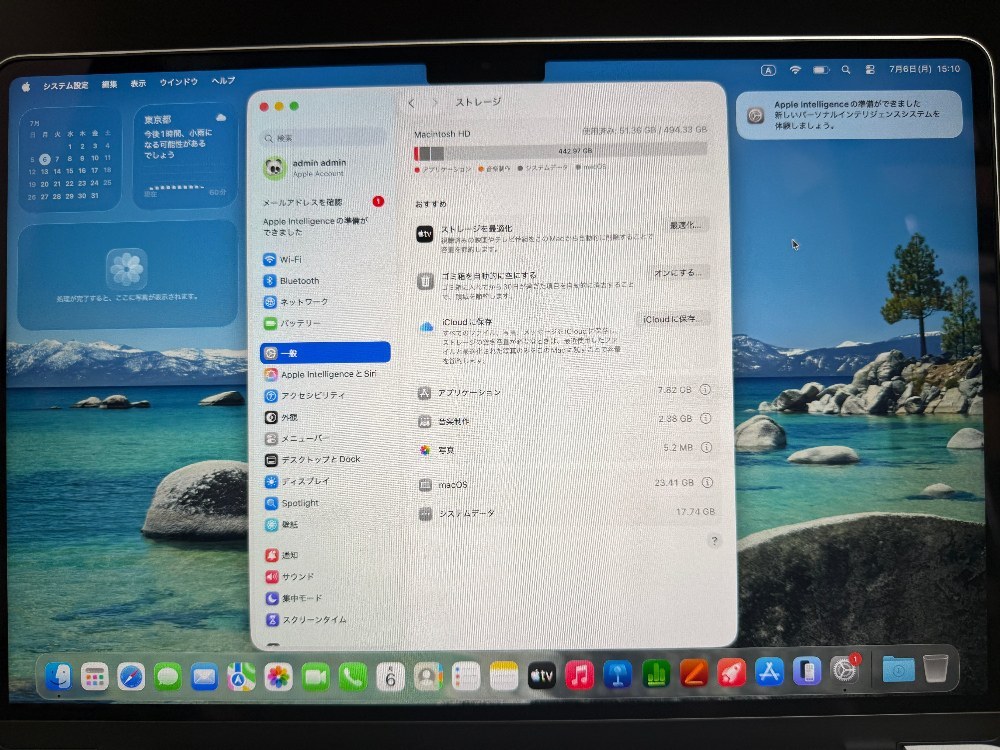Select Bluetooth in the sidebar
This screenshot has height=750, width=1000.
click(x=325, y=281)
